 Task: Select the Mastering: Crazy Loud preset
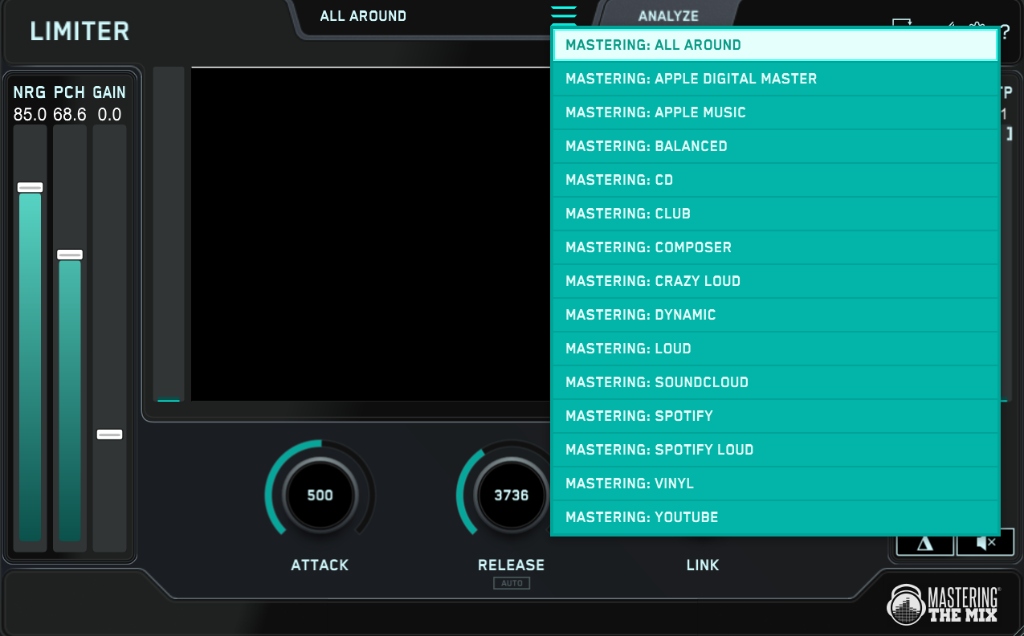point(775,281)
